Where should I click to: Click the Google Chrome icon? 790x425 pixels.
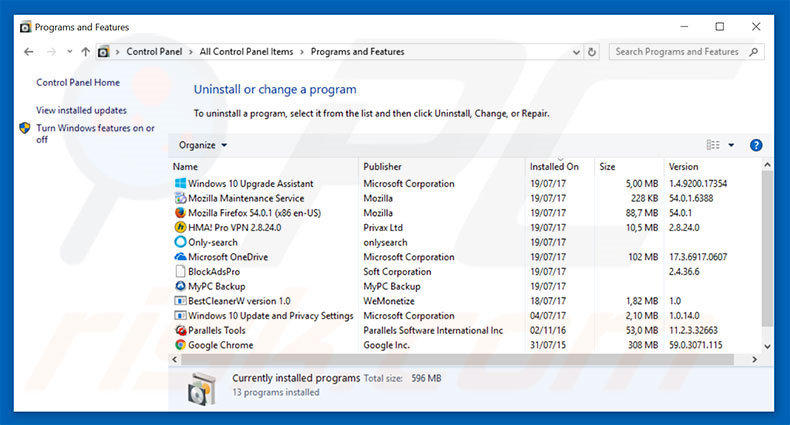(180, 345)
